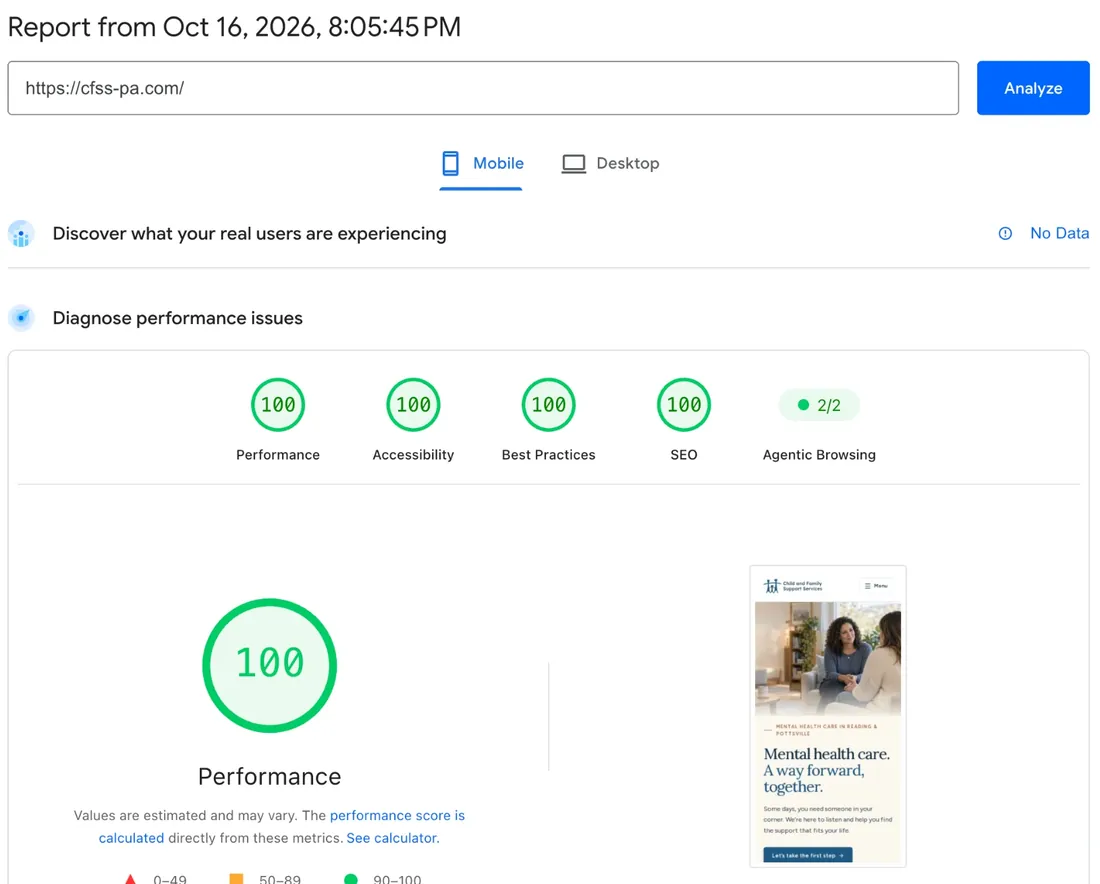Image resolution: width=1100 pixels, height=884 pixels.
Task: Switch to the Mobile tab
Action: pos(481,163)
